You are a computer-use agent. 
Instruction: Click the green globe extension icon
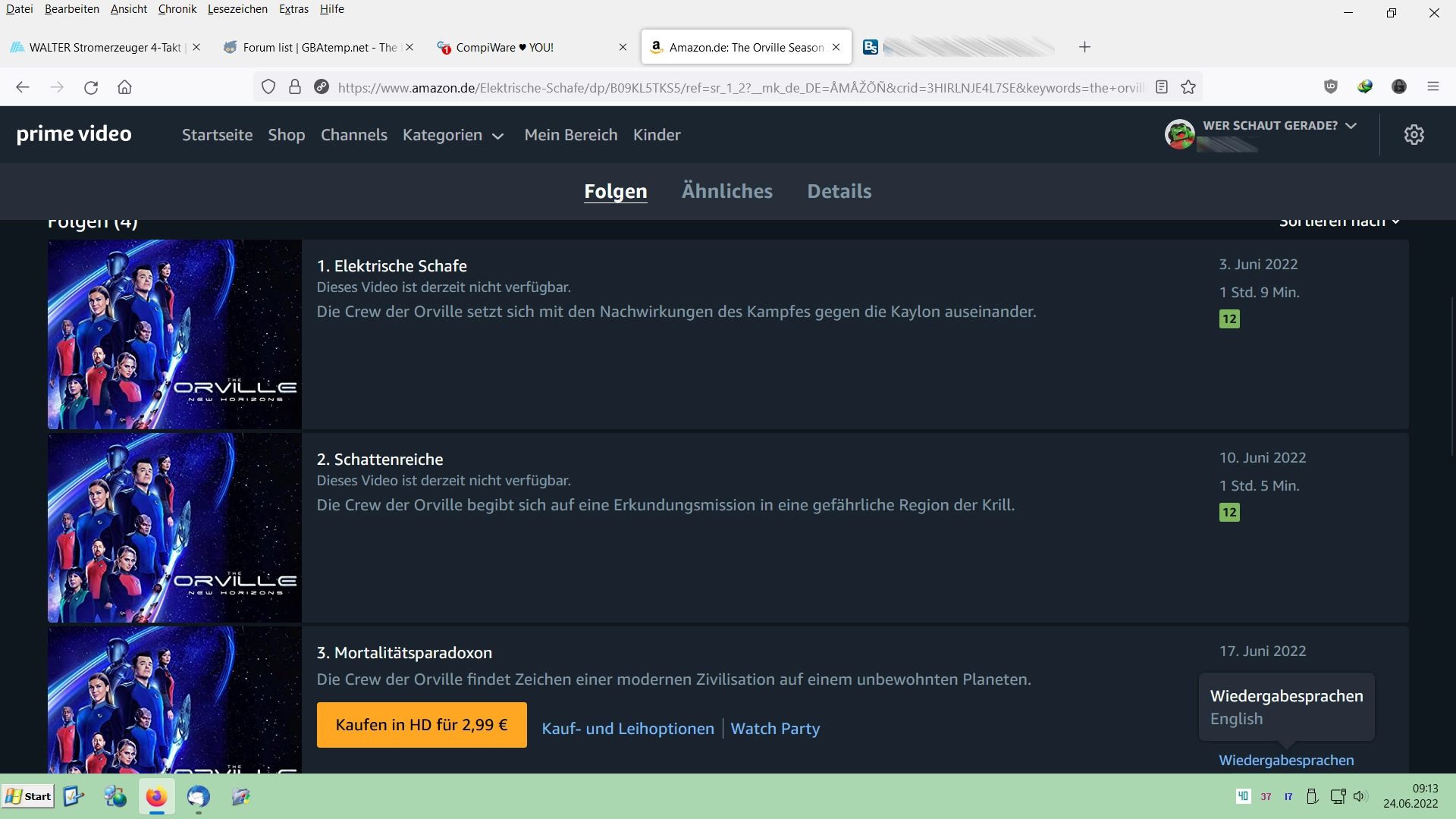pos(1365,87)
